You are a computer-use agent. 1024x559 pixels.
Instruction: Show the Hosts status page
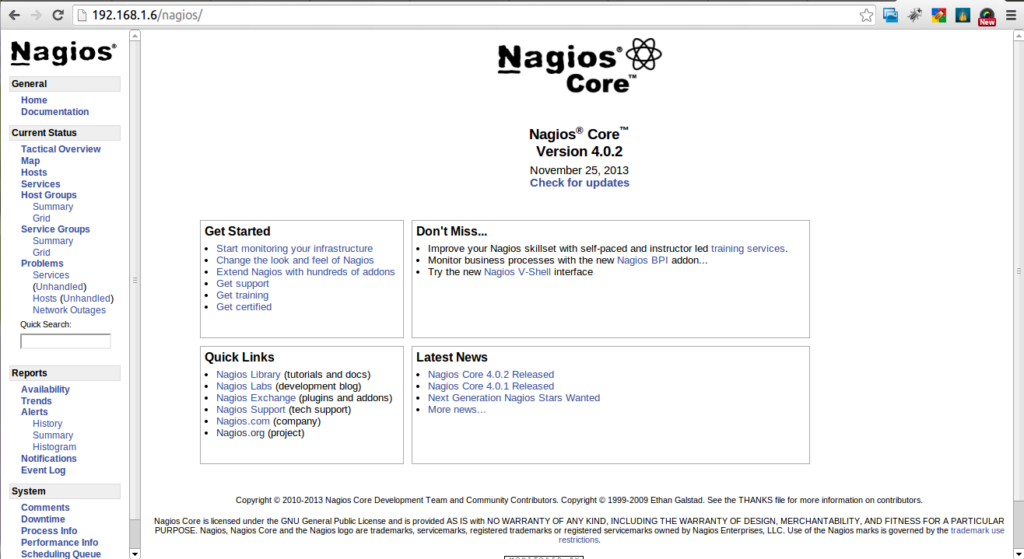pos(34,172)
